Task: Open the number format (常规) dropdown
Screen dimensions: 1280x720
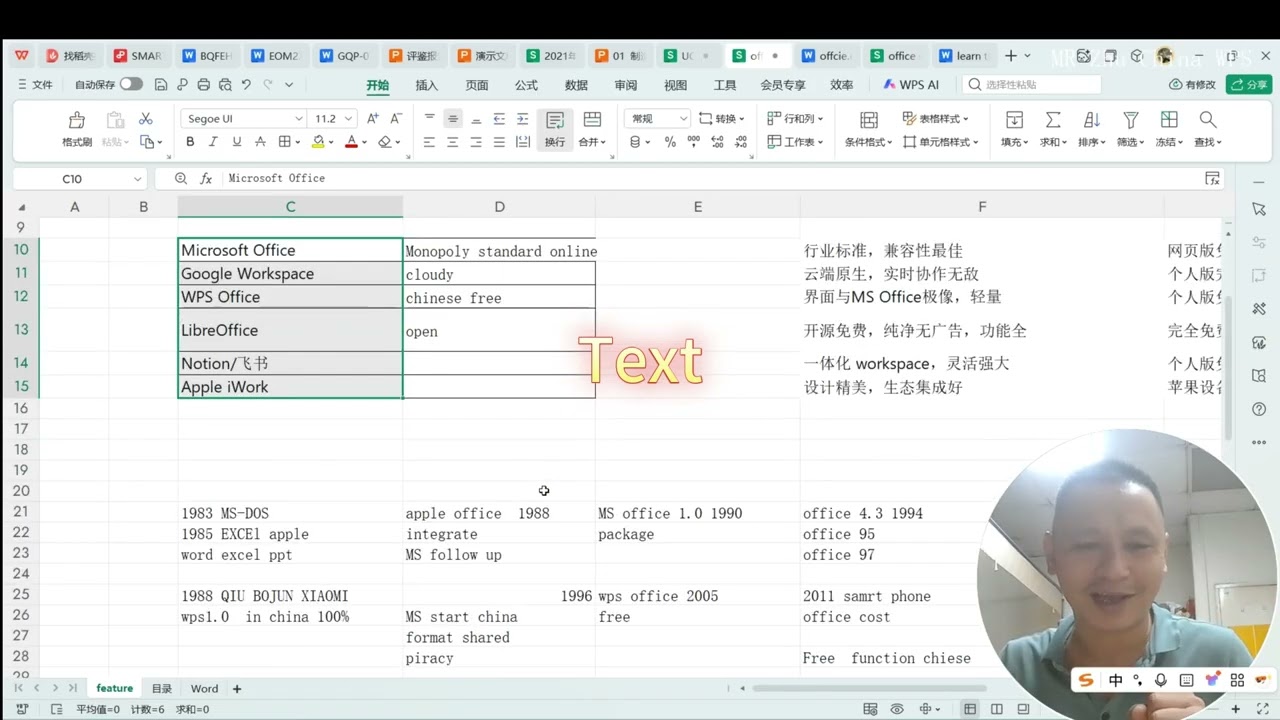Action: pos(683,118)
